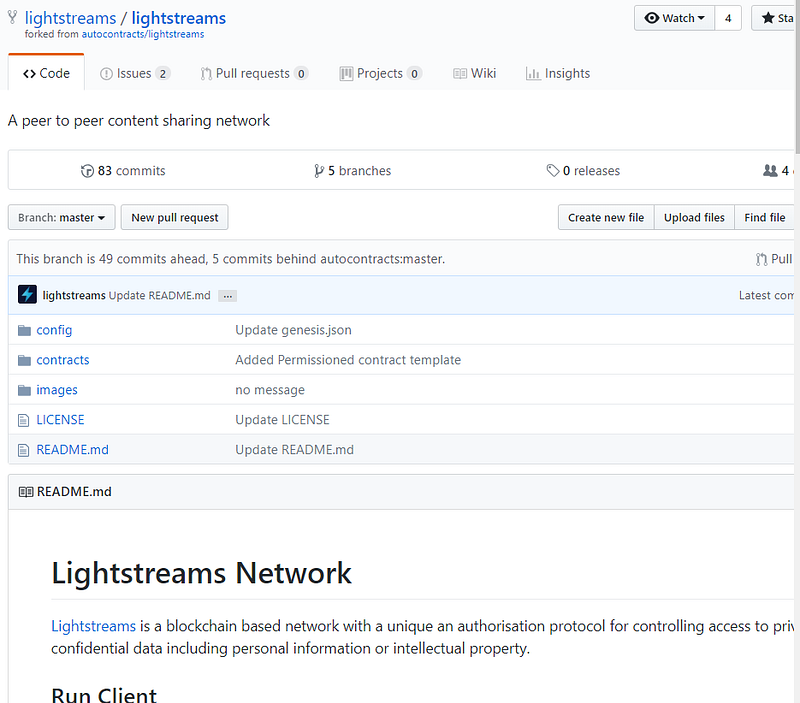Click the Issues count badge 2

tap(163, 74)
